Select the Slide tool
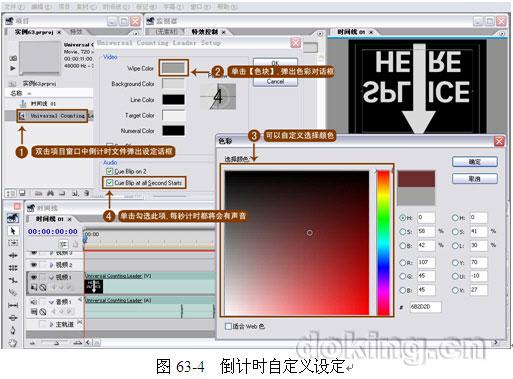Screen dimensions: 513x379 [13, 318]
